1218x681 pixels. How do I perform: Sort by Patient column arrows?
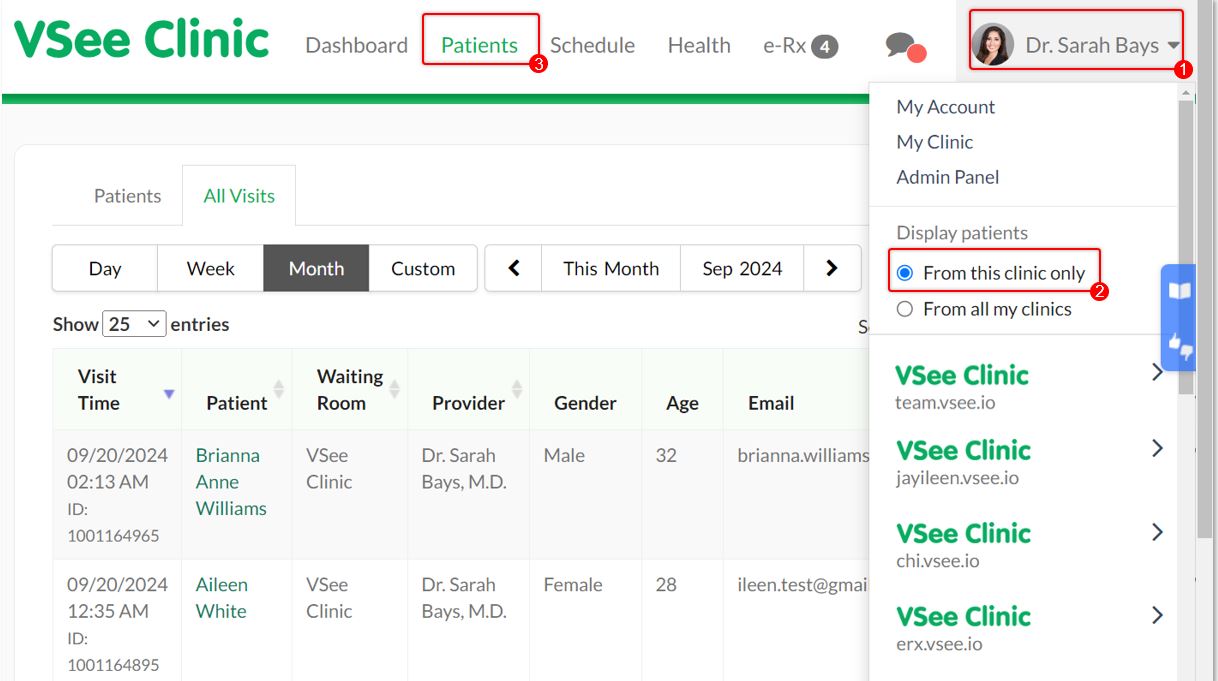pyautogui.click(x=279, y=389)
